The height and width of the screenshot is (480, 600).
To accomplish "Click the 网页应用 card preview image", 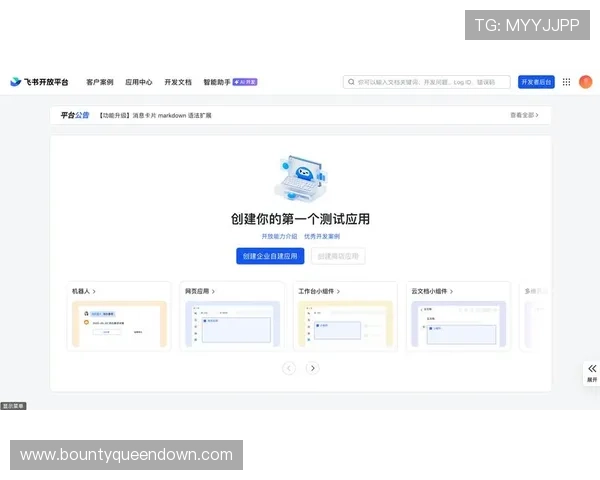I will (x=233, y=324).
